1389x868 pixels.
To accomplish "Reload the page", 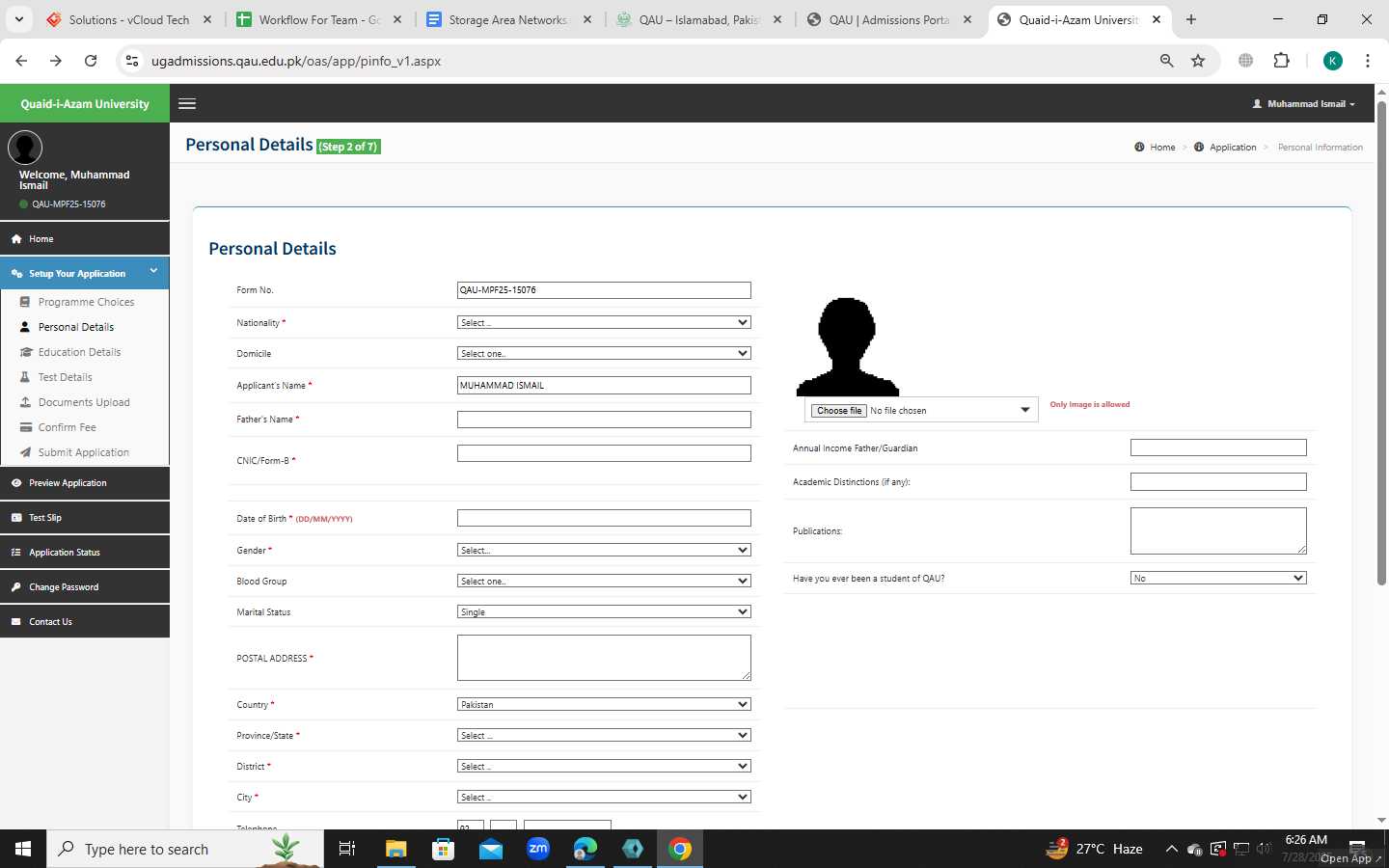I will pyautogui.click(x=91, y=61).
